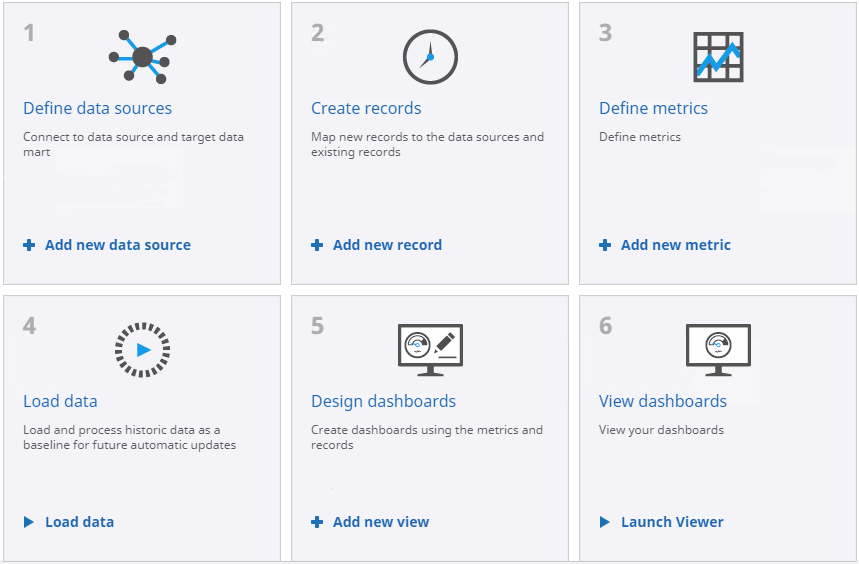Click plus icon beside Add new metric
Viewport: 859px width, 564px height.
tap(605, 245)
